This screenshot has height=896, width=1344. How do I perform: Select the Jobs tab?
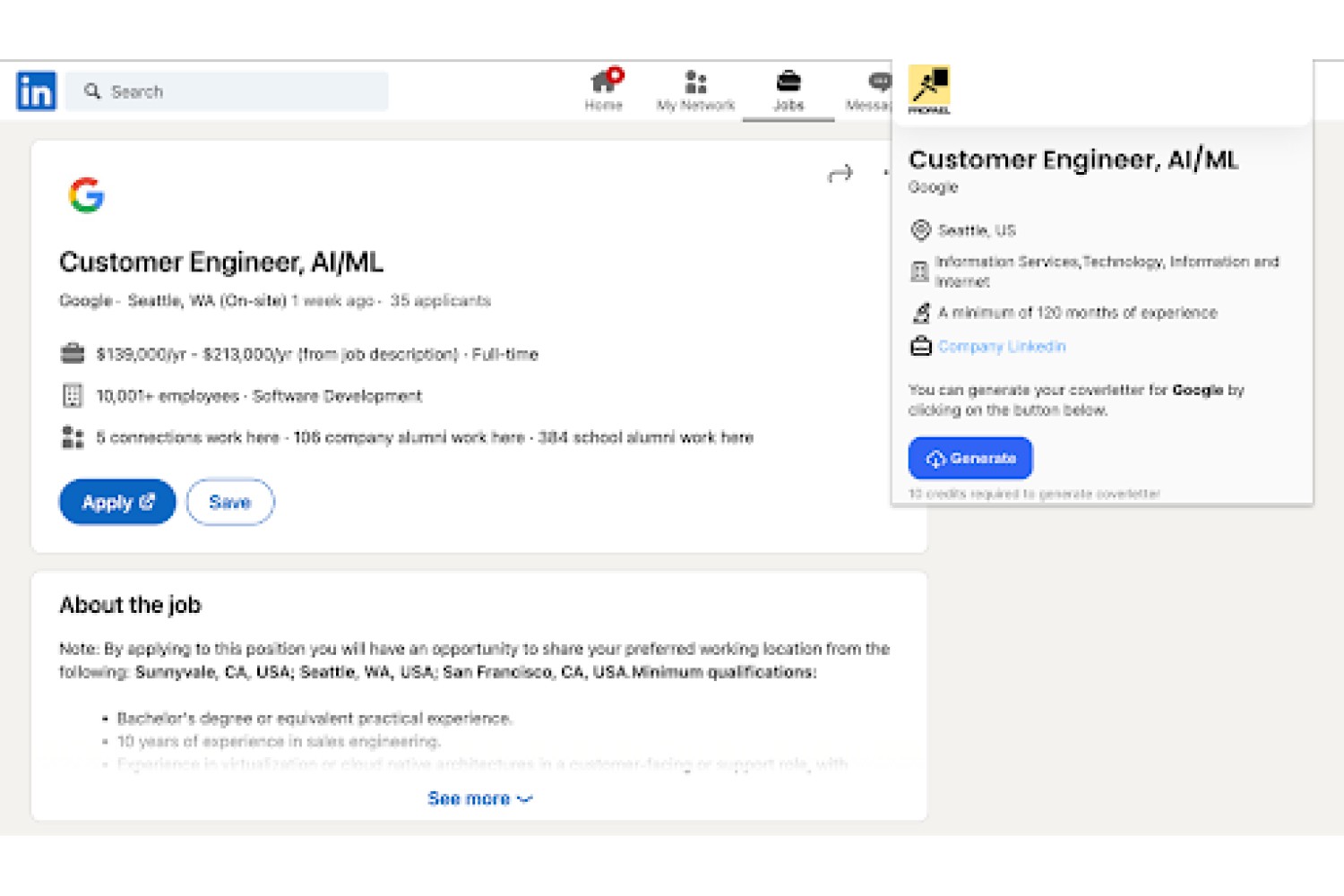[788, 90]
